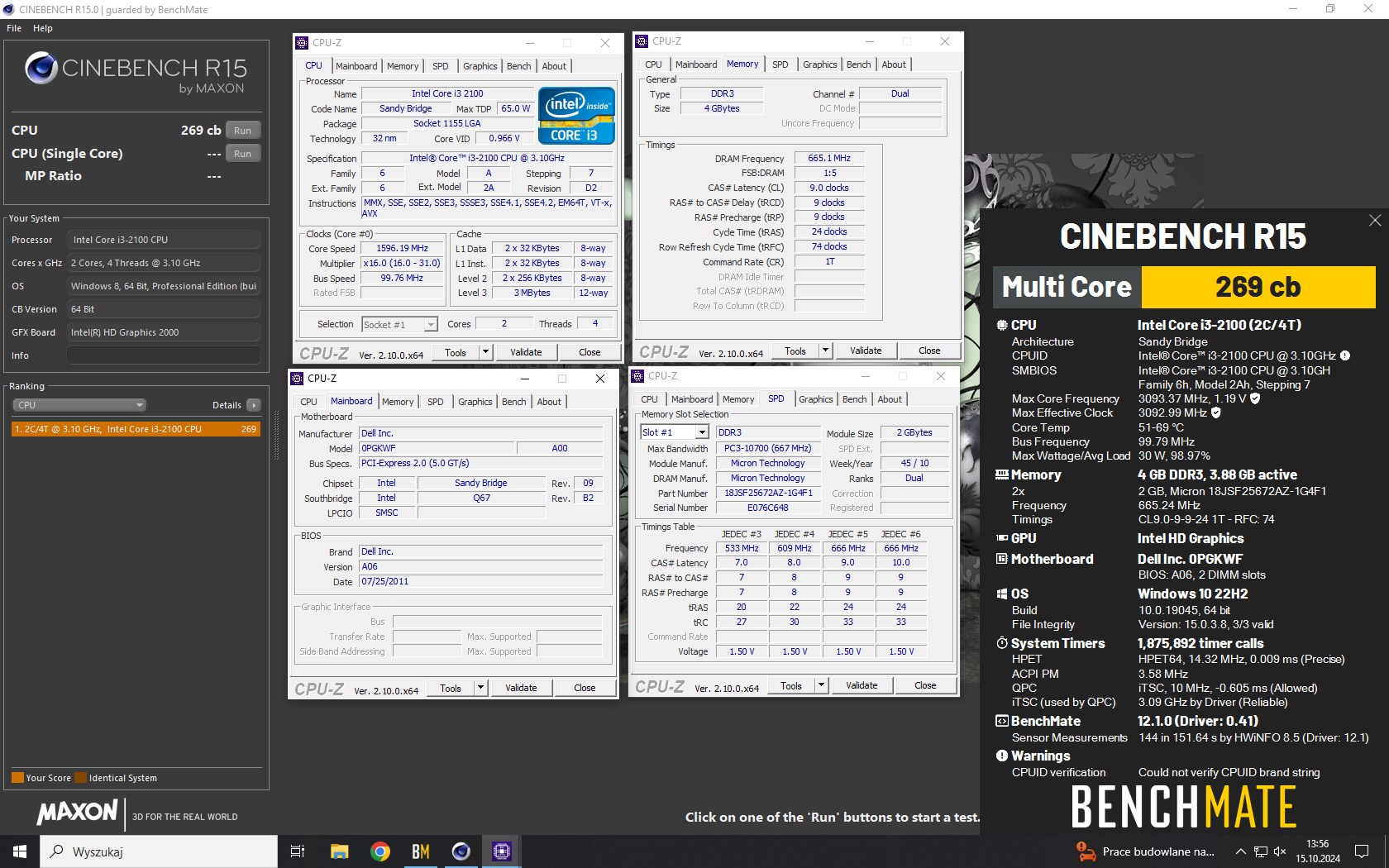This screenshot has height=868, width=1389.
Task: Open Tools dropdown arrow in Mainboard window
Action: point(480,688)
